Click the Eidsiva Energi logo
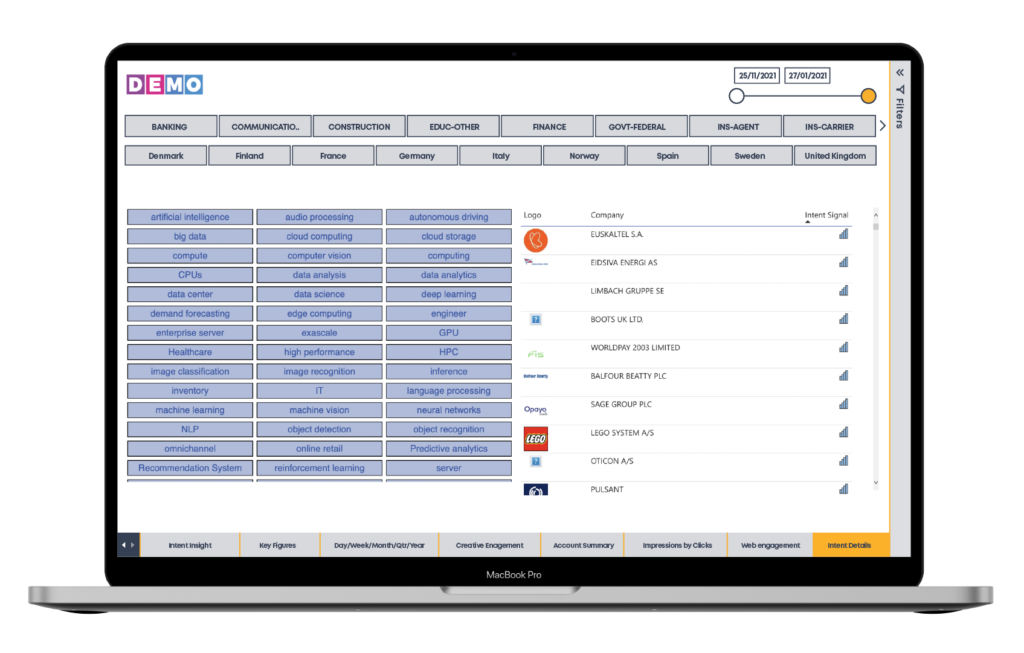Viewport: 1024px width, 653px height. [536, 263]
